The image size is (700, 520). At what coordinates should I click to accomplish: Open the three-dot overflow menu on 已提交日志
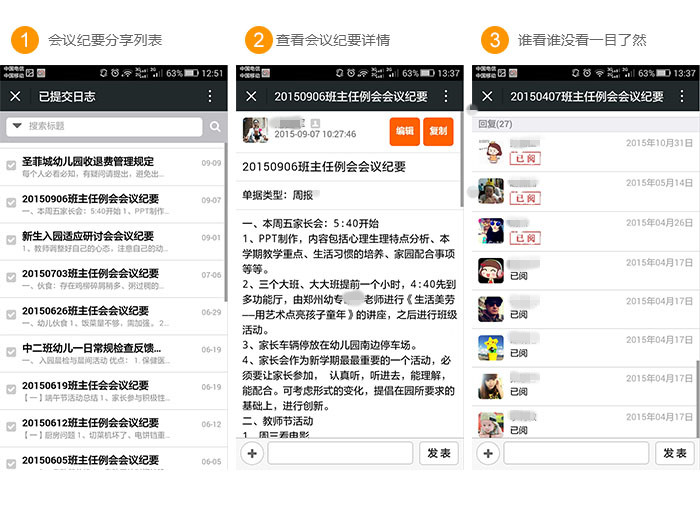[210, 96]
